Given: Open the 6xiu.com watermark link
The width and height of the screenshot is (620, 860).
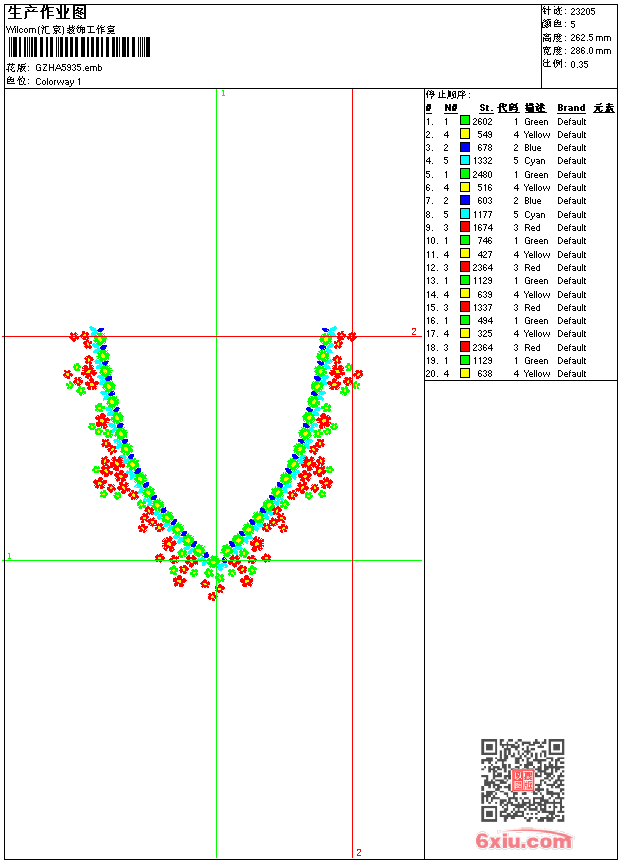Looking at the screenshot, I should 524,841.
